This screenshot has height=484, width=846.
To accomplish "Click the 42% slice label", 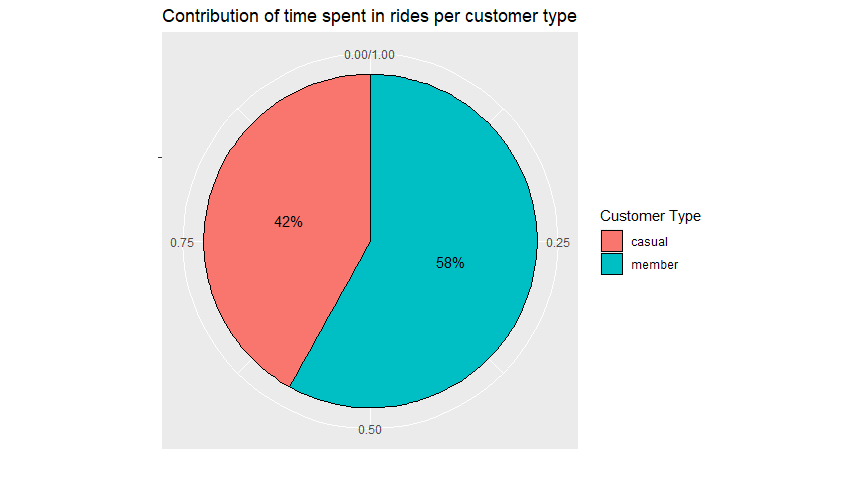I will click(x=288, y=222).
